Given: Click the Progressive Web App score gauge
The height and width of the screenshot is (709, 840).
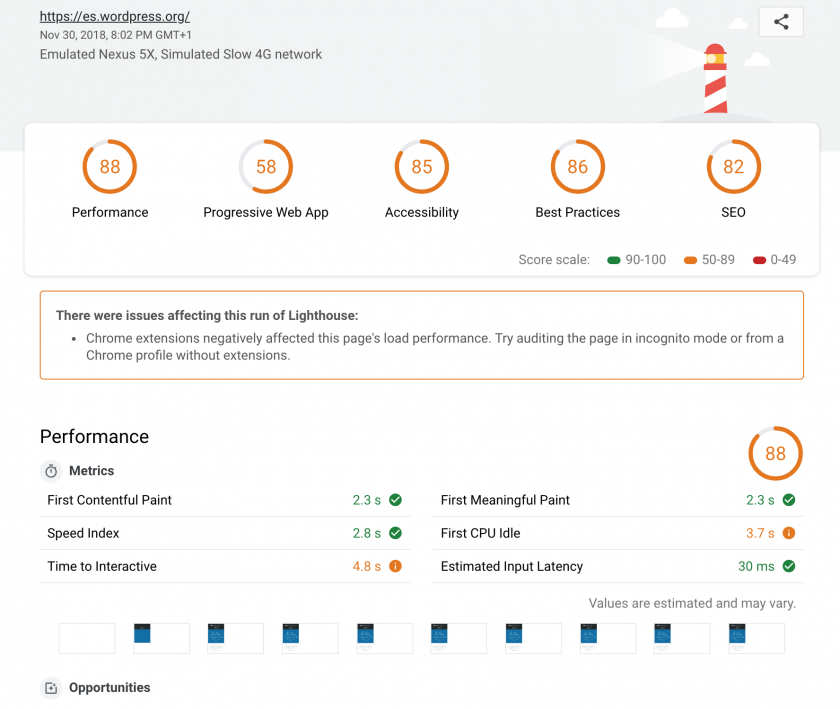Looking at the screenshot, I should click(266, 167).
